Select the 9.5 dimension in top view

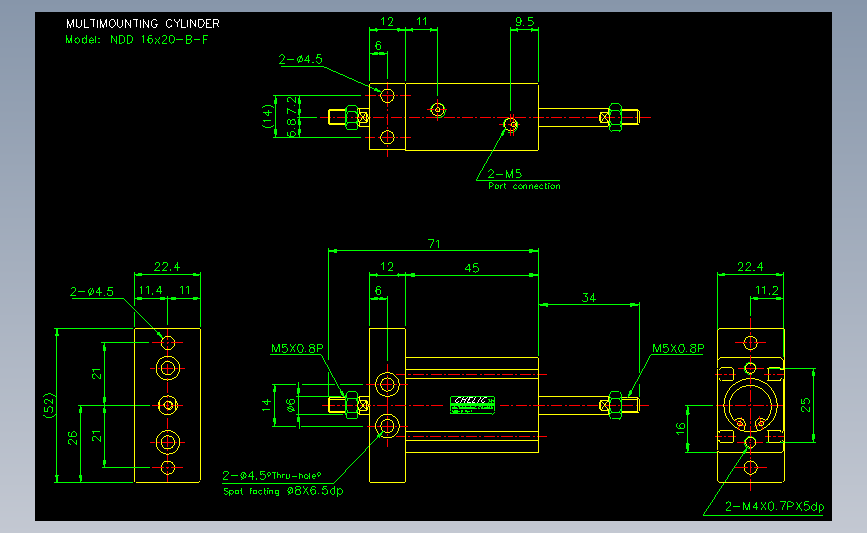click(525, 22)
